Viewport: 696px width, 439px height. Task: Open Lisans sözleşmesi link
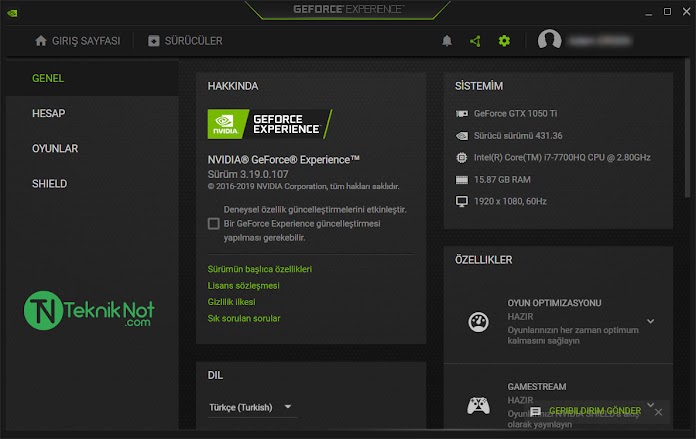pyautogui.click(x=244, y=285)
